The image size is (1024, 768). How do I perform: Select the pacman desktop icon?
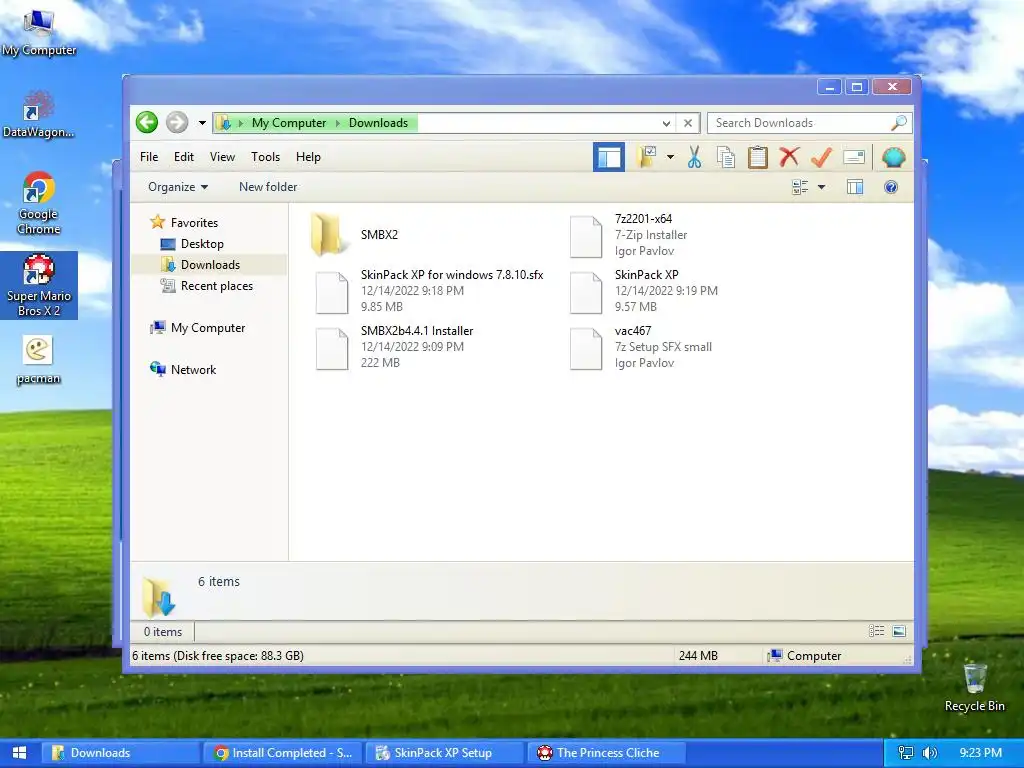click(x=39, y=360)
